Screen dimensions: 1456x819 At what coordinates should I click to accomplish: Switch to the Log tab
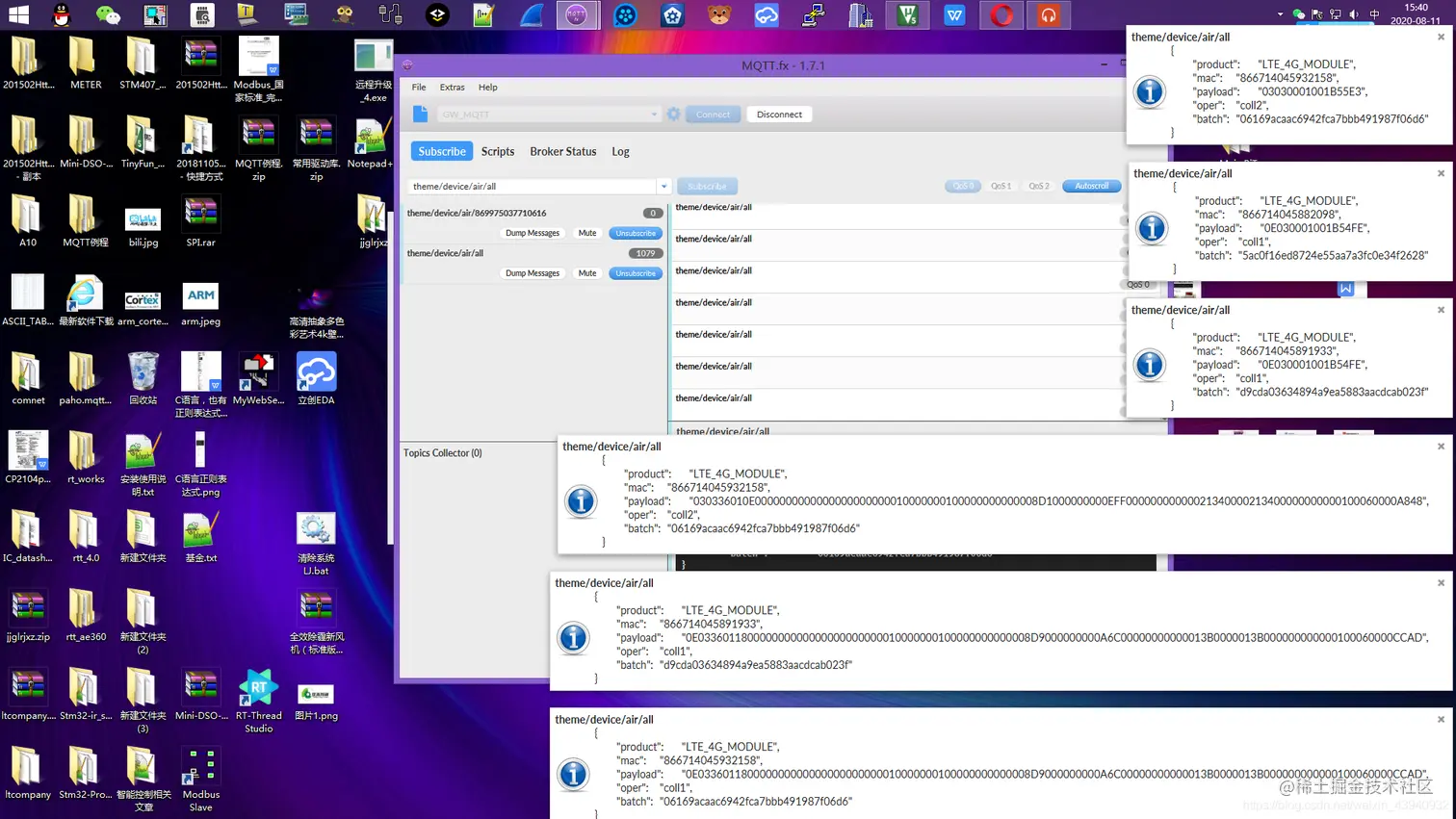coord(620,151)
